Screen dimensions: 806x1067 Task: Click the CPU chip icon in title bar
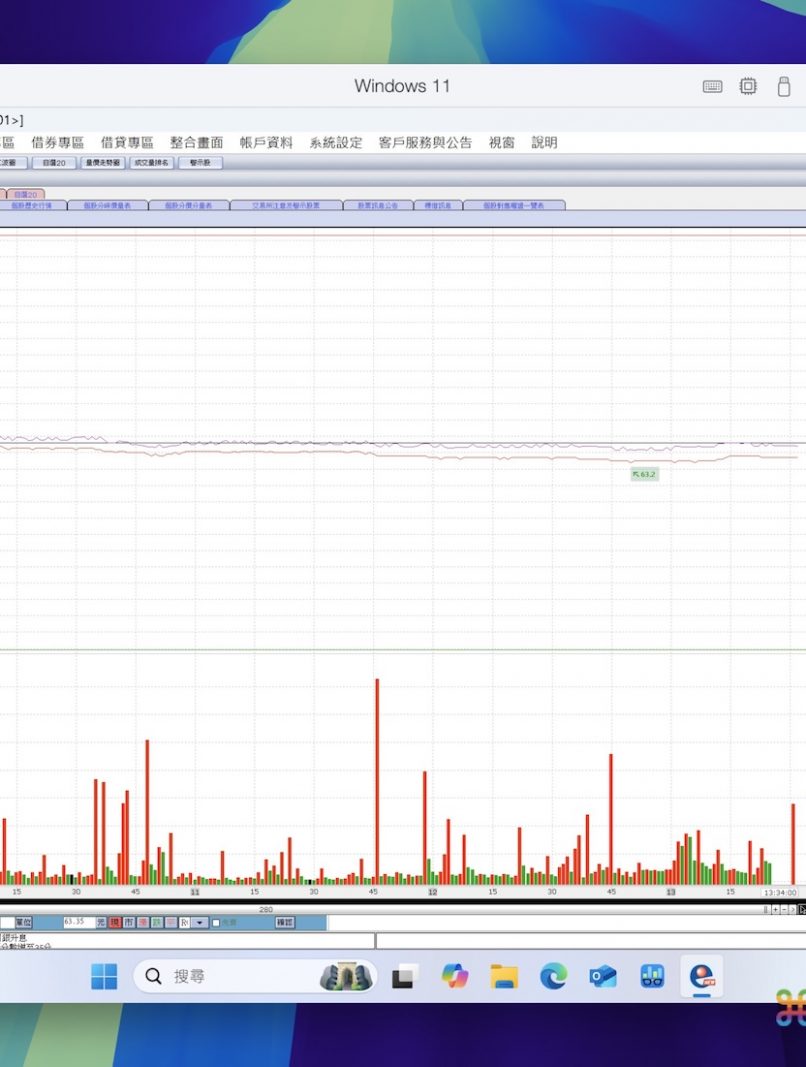748,87
